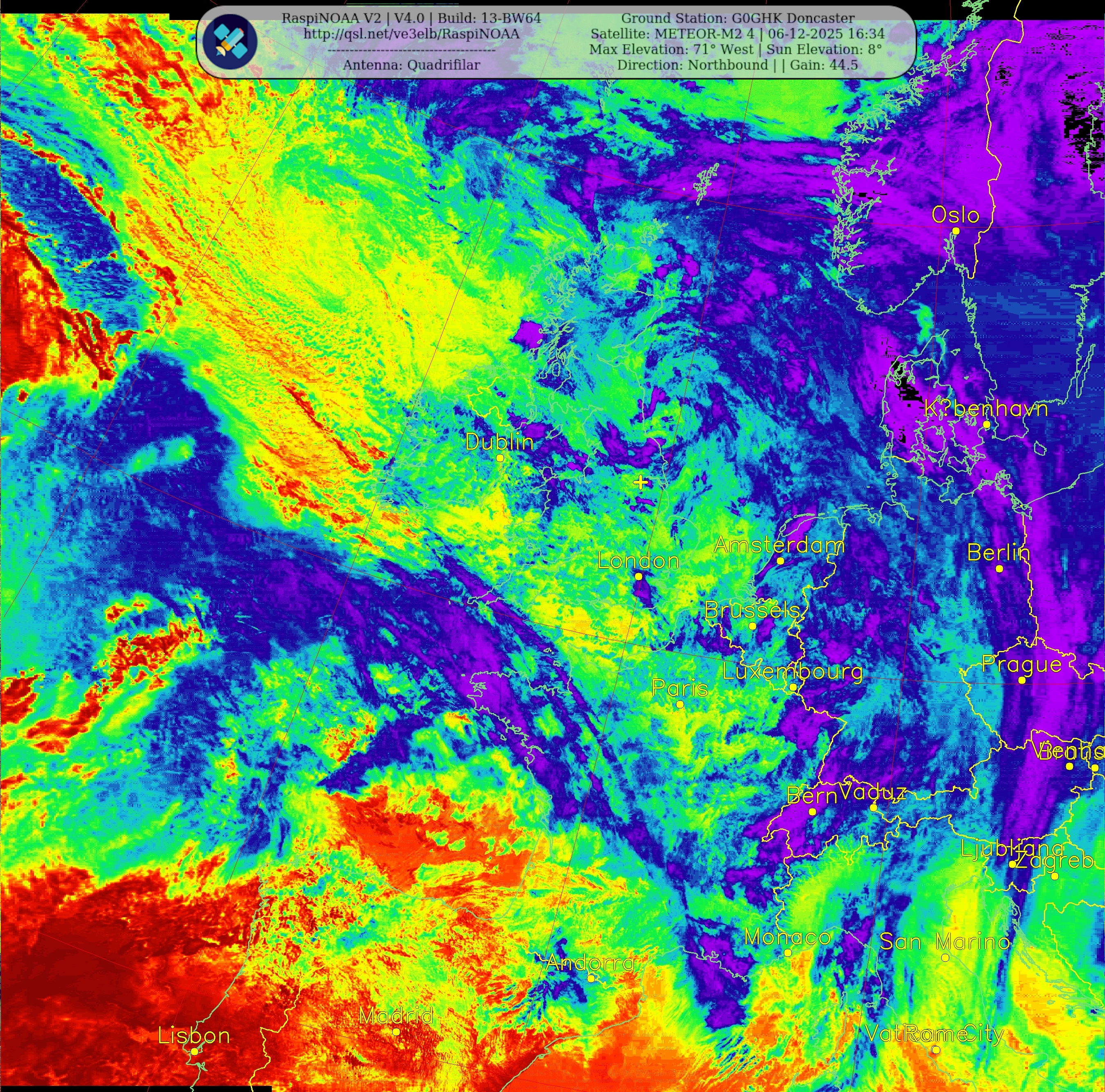Click the London city marker dot

click(x=639, y=577)
